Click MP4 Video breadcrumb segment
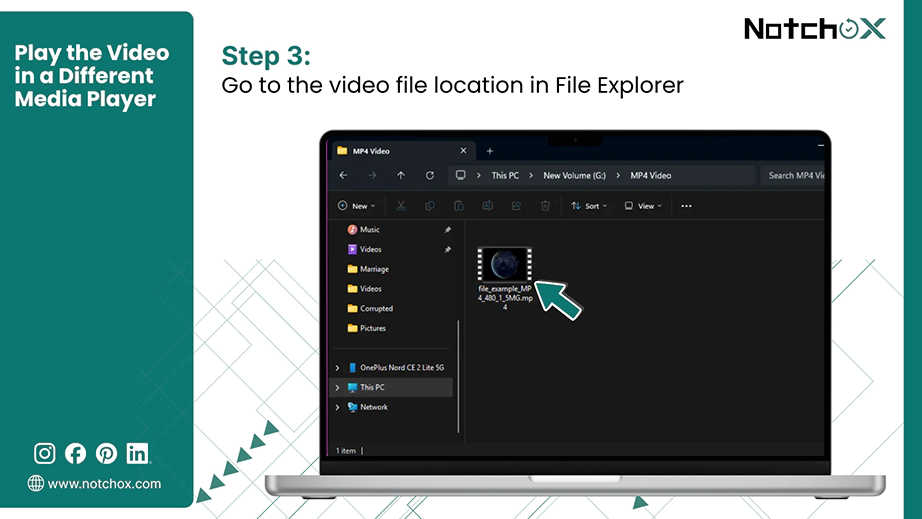The image size is (922, 519). tap(650, 175)
